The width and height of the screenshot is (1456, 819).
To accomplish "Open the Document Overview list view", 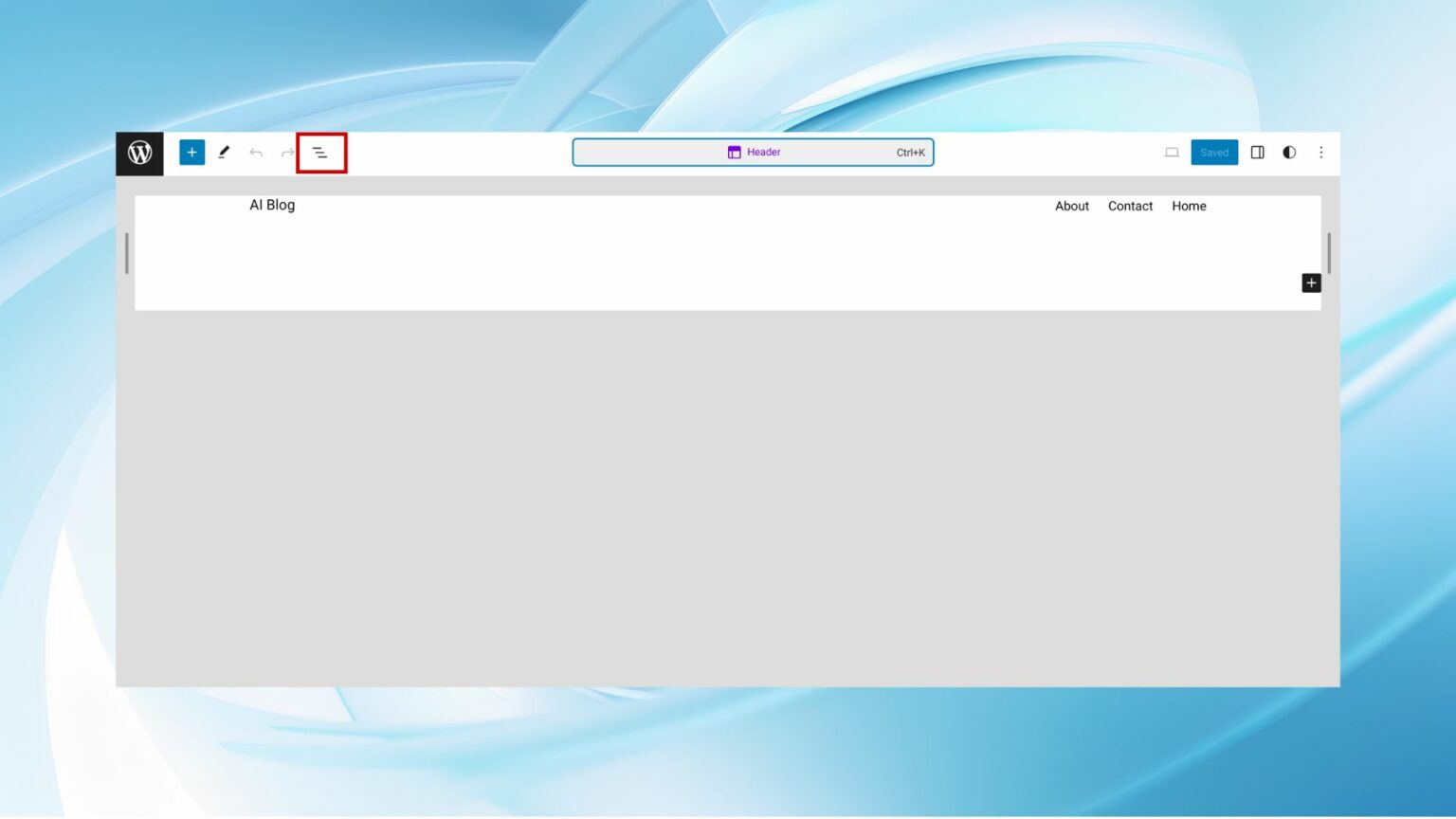I will click(x=319, y=152).
